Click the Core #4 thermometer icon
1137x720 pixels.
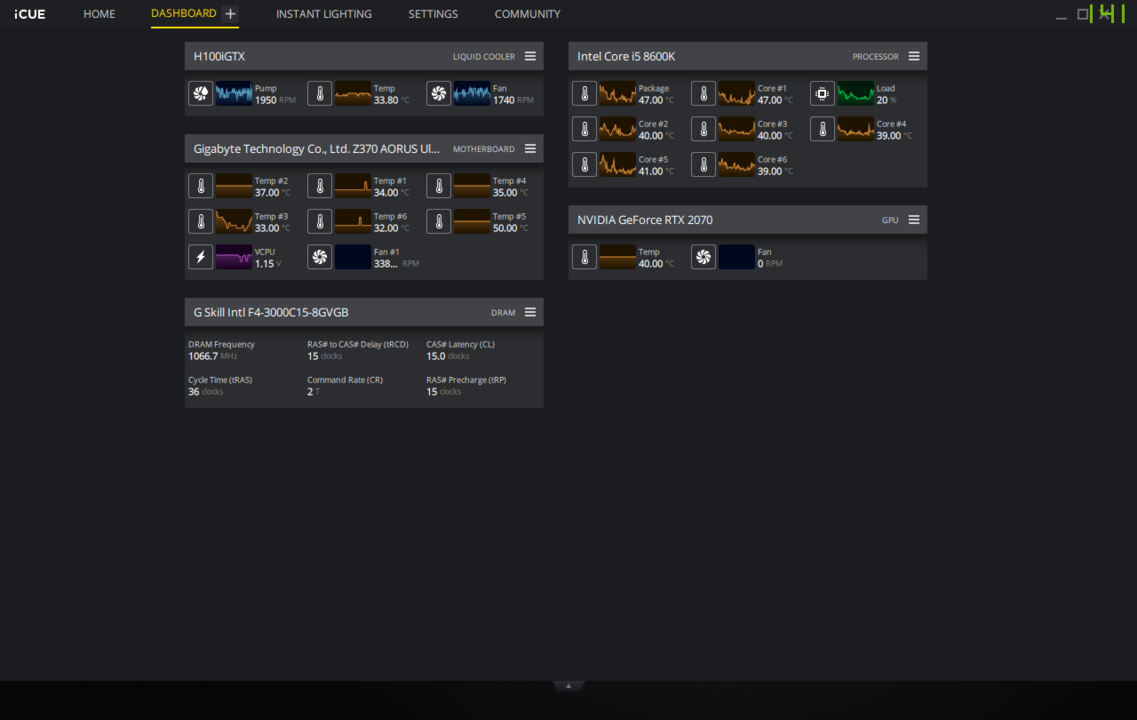pyautogui.click(x=822, y=129)
